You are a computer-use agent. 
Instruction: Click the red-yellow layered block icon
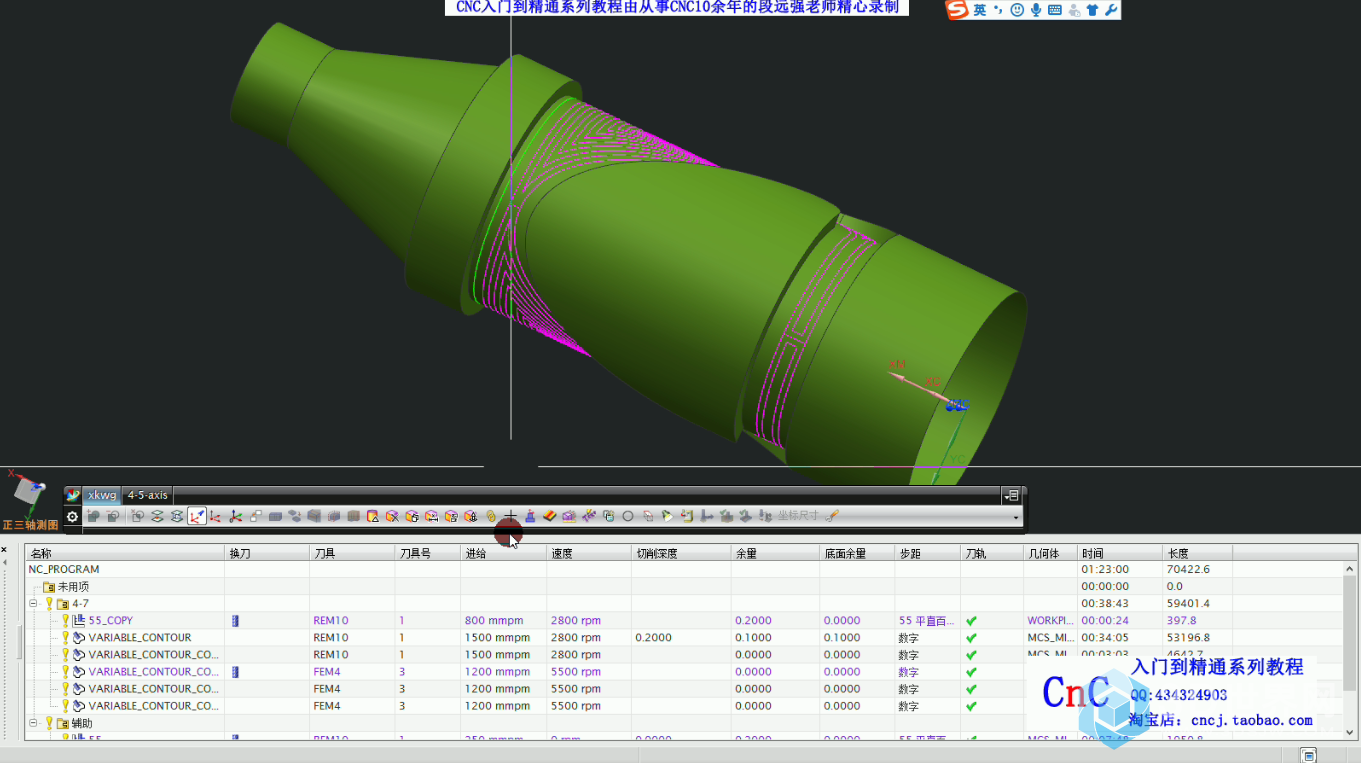pos(550,516)
